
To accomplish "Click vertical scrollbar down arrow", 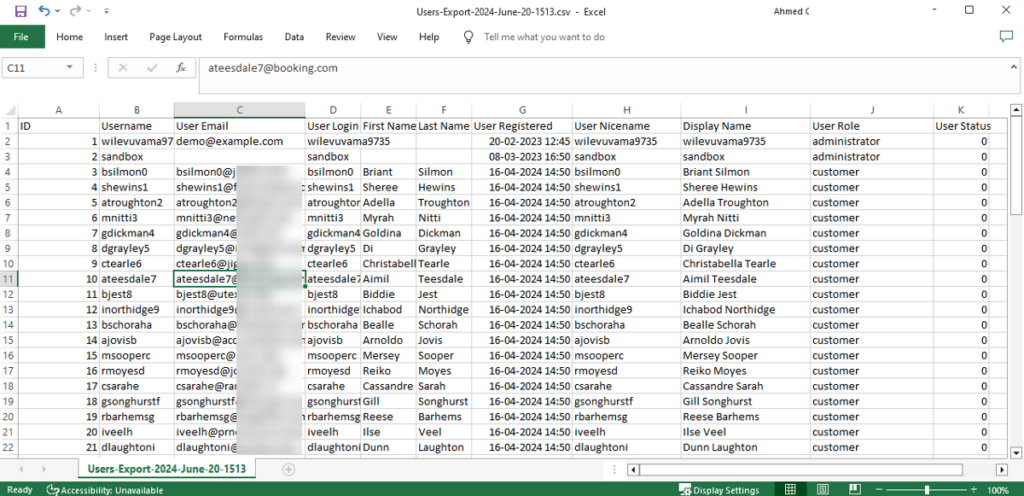I will click(x=1016, y=452).
